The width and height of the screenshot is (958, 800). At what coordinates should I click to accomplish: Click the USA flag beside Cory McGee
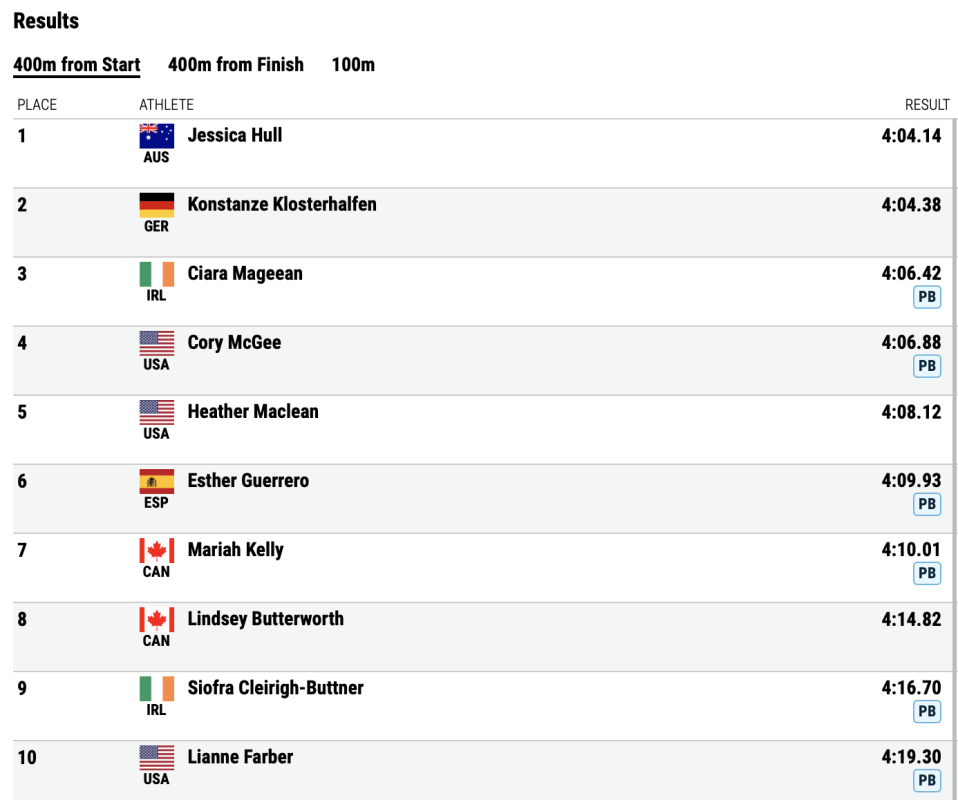pyautogui.click(x=156, y=343)
